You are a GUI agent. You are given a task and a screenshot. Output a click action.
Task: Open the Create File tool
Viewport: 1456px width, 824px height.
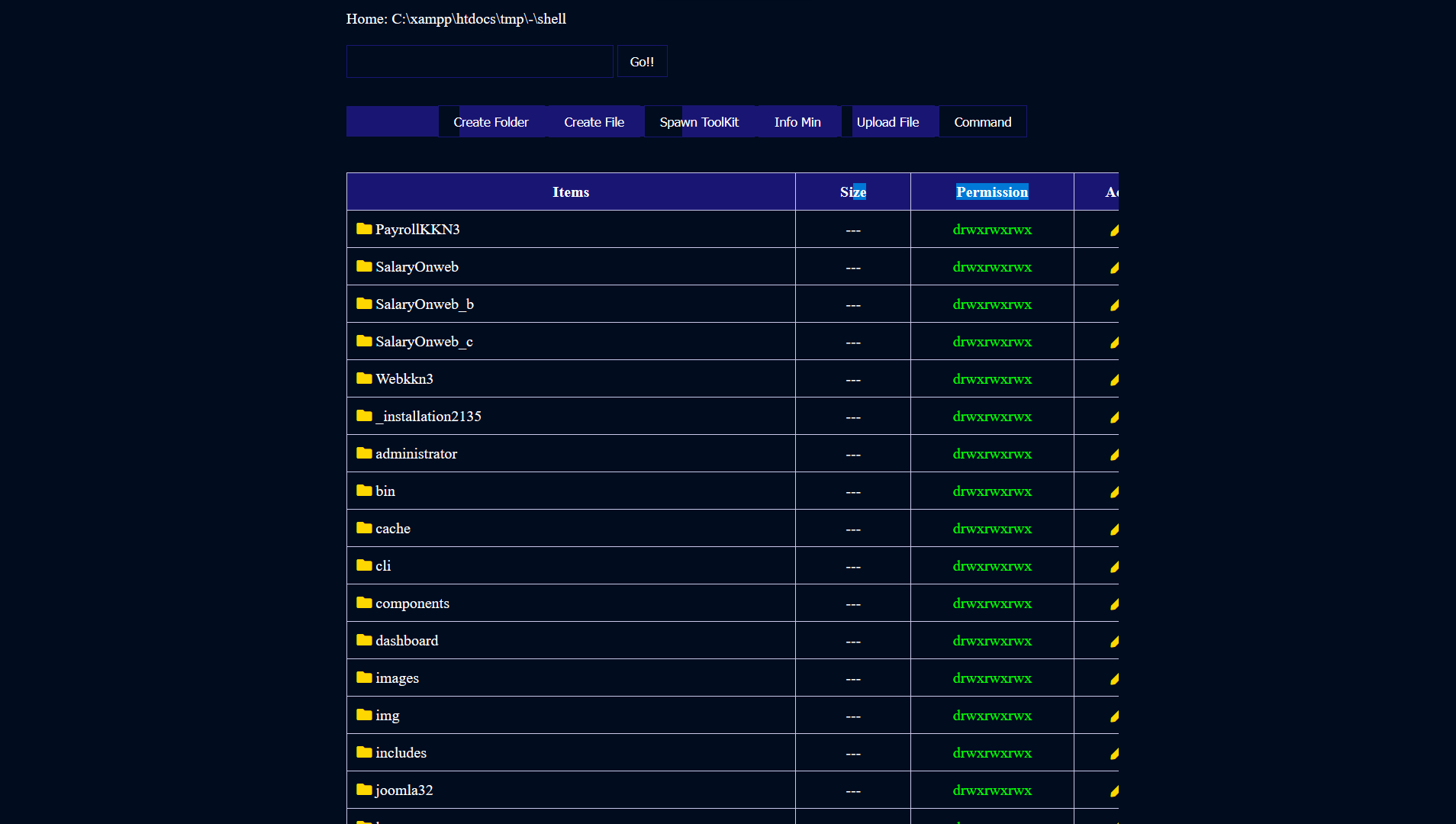[x=594, y=122]
